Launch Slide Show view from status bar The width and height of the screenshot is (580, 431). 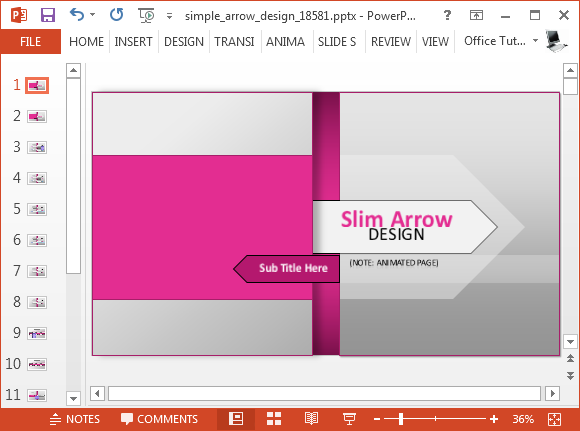349,419
